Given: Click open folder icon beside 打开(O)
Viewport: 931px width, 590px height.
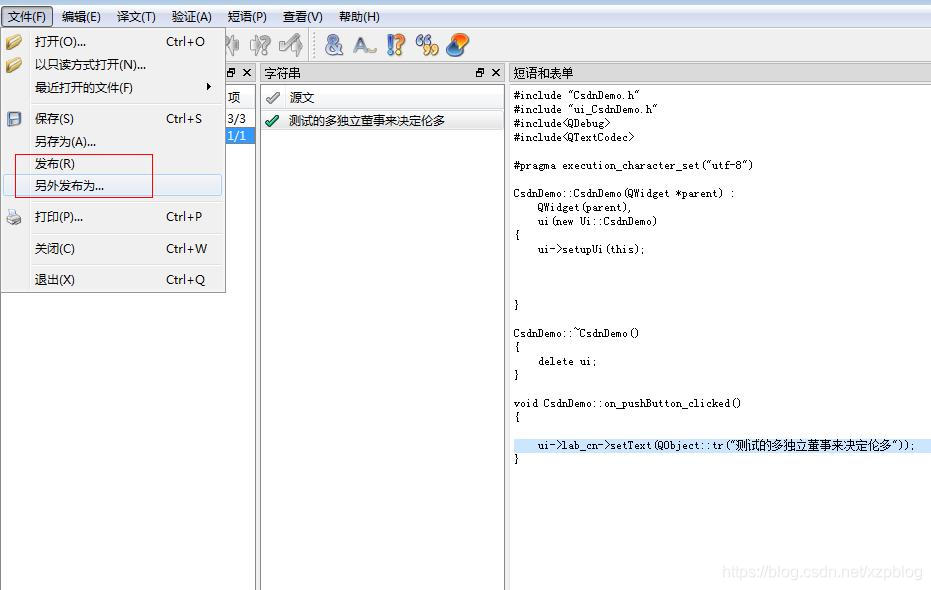Looking at the screenshot, I should click(14, 42).
